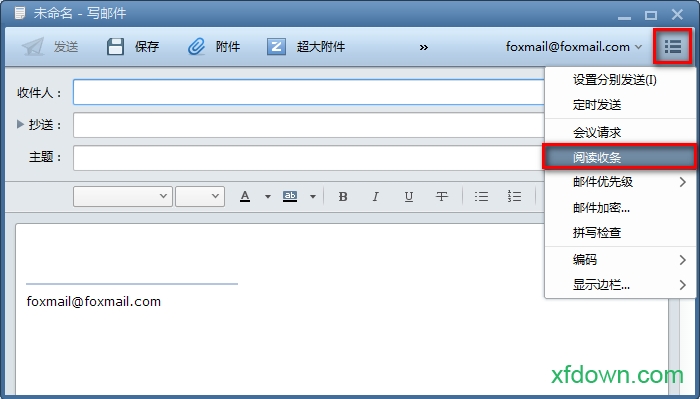Click the signature text foxmail@foxmail.com in body
Screen dimensions: 700x399
pos(94,302)
